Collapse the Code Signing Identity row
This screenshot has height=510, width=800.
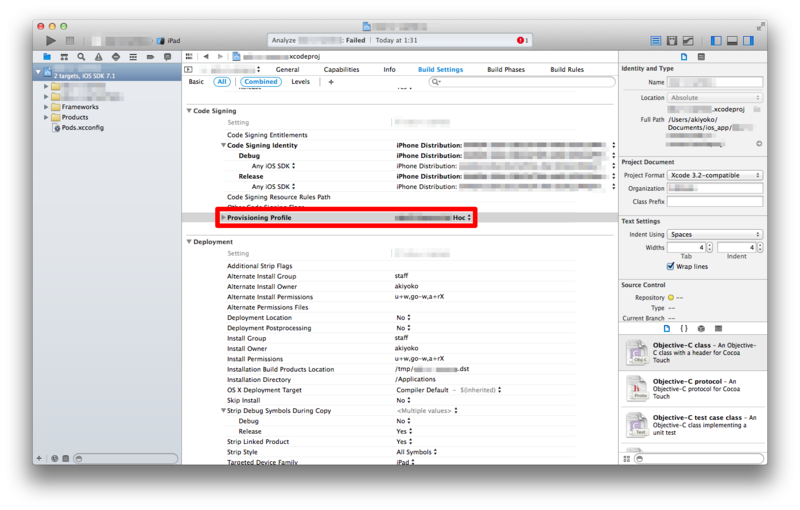(x=223, y=145)
